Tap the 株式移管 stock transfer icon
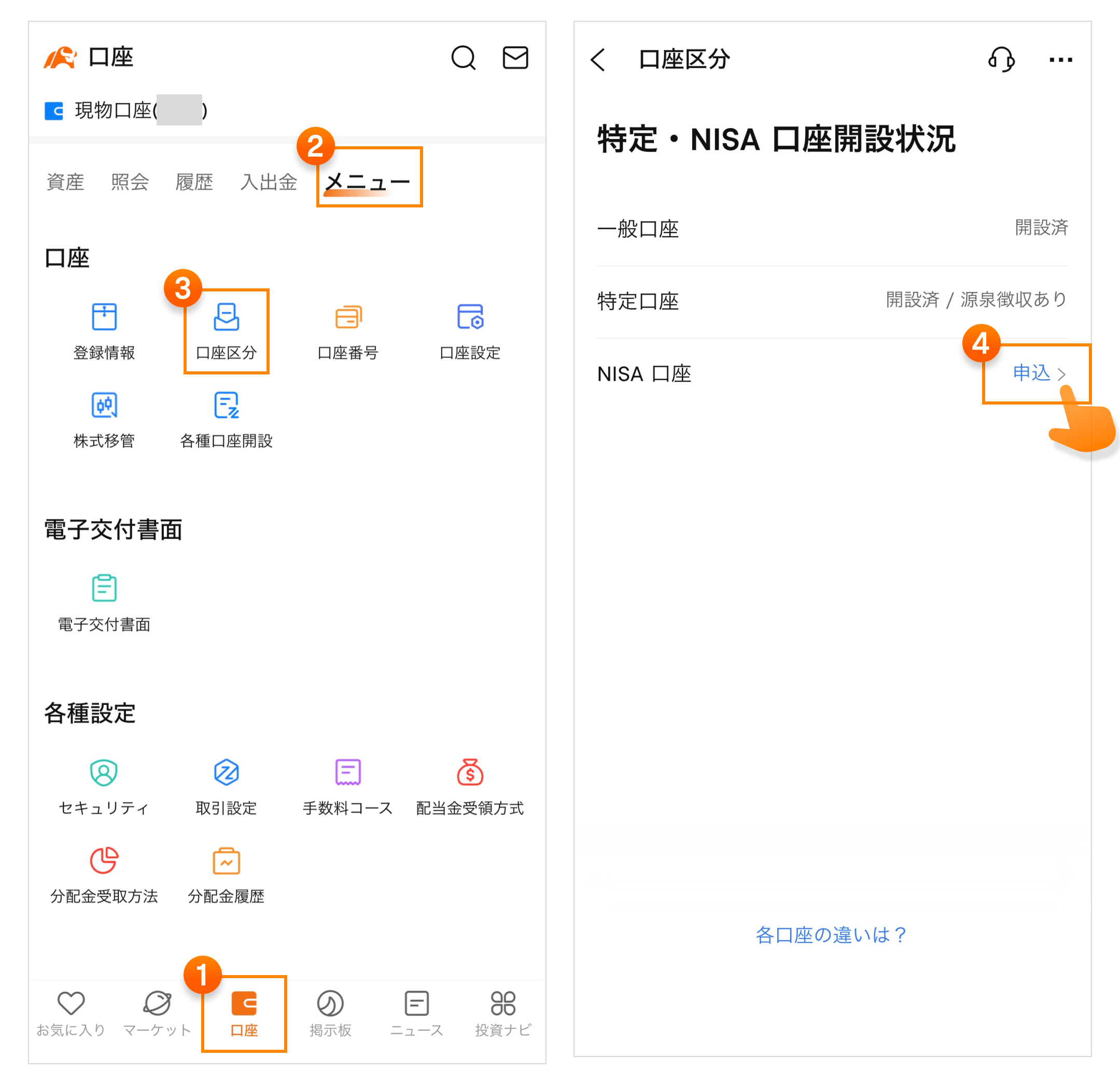 click(104, 406)
